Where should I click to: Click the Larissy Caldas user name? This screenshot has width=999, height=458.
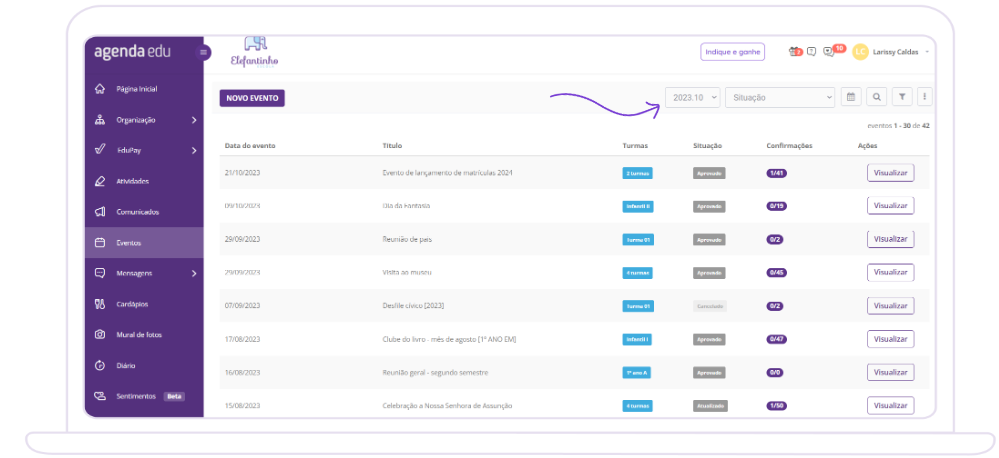(896, 52)
